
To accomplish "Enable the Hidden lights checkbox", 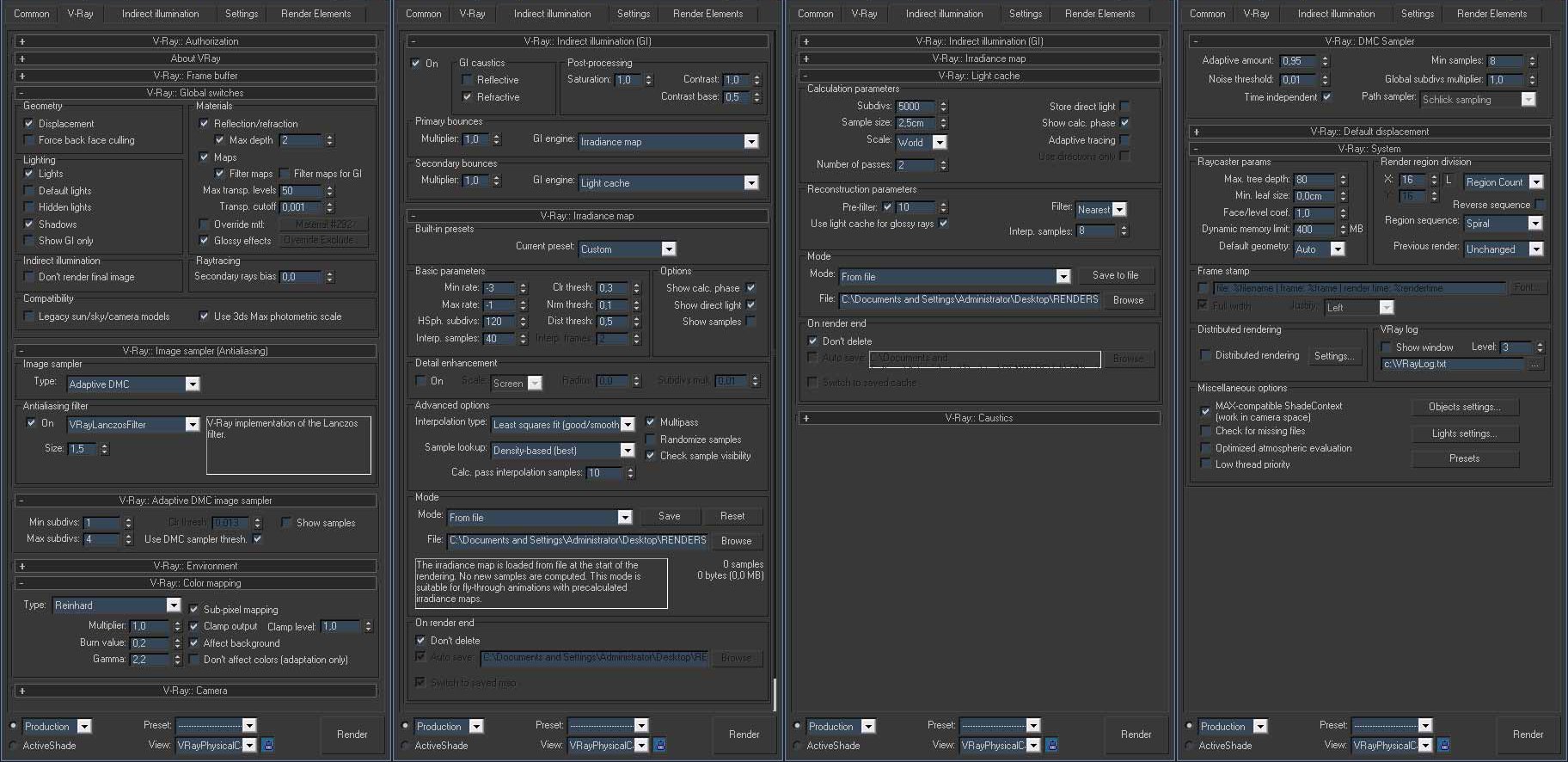I will click(x=29, y=207).
